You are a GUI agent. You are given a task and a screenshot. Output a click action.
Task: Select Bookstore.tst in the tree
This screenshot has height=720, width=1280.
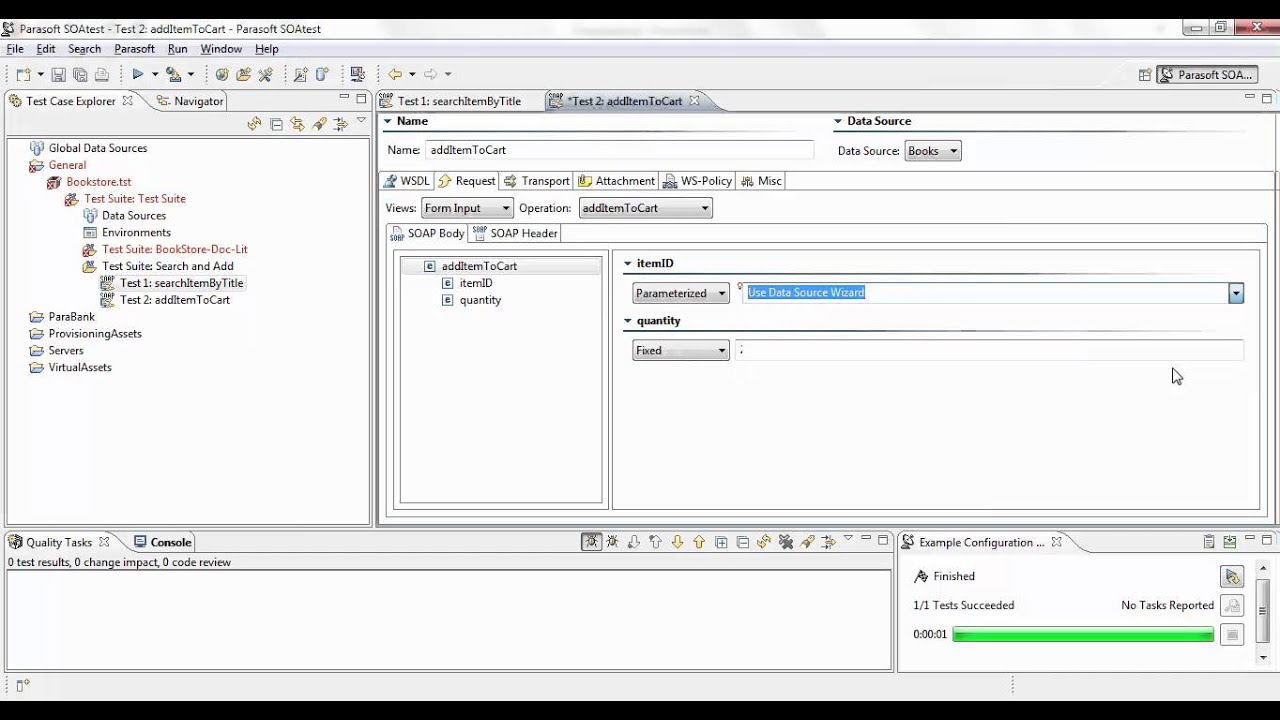coord(99,182)
